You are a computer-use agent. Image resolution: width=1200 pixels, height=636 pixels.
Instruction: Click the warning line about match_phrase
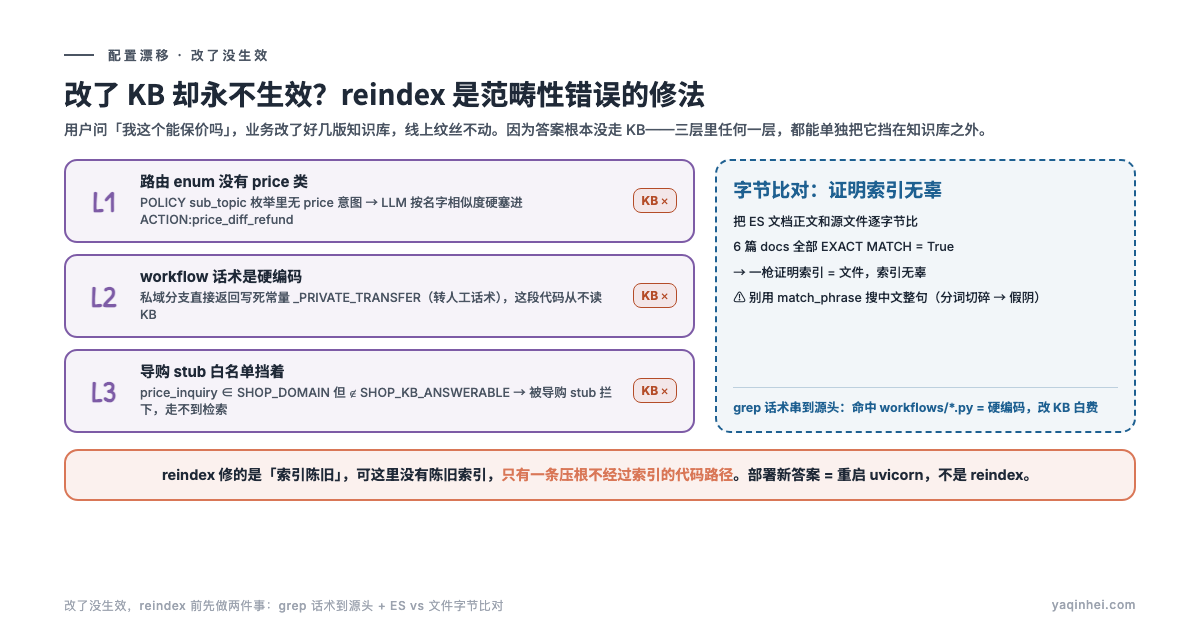[887, 297]
